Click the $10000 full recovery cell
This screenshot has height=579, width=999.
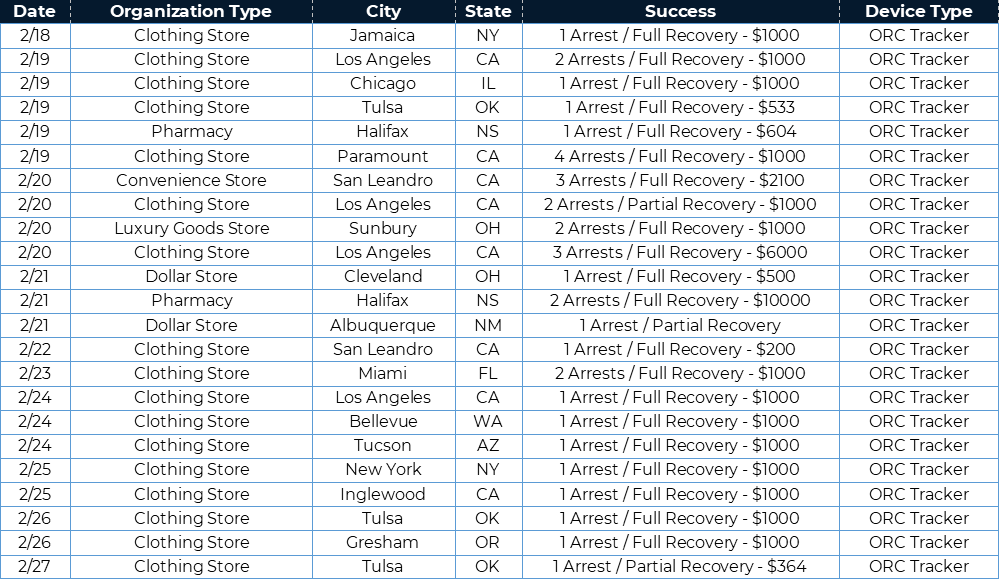(x=680, y=300)
